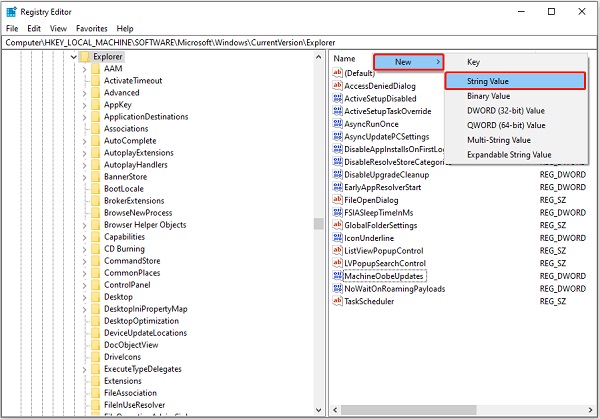This screenshot has height=419, width=600.
Task: Open the Edit menu
Action: coord(34,28)
